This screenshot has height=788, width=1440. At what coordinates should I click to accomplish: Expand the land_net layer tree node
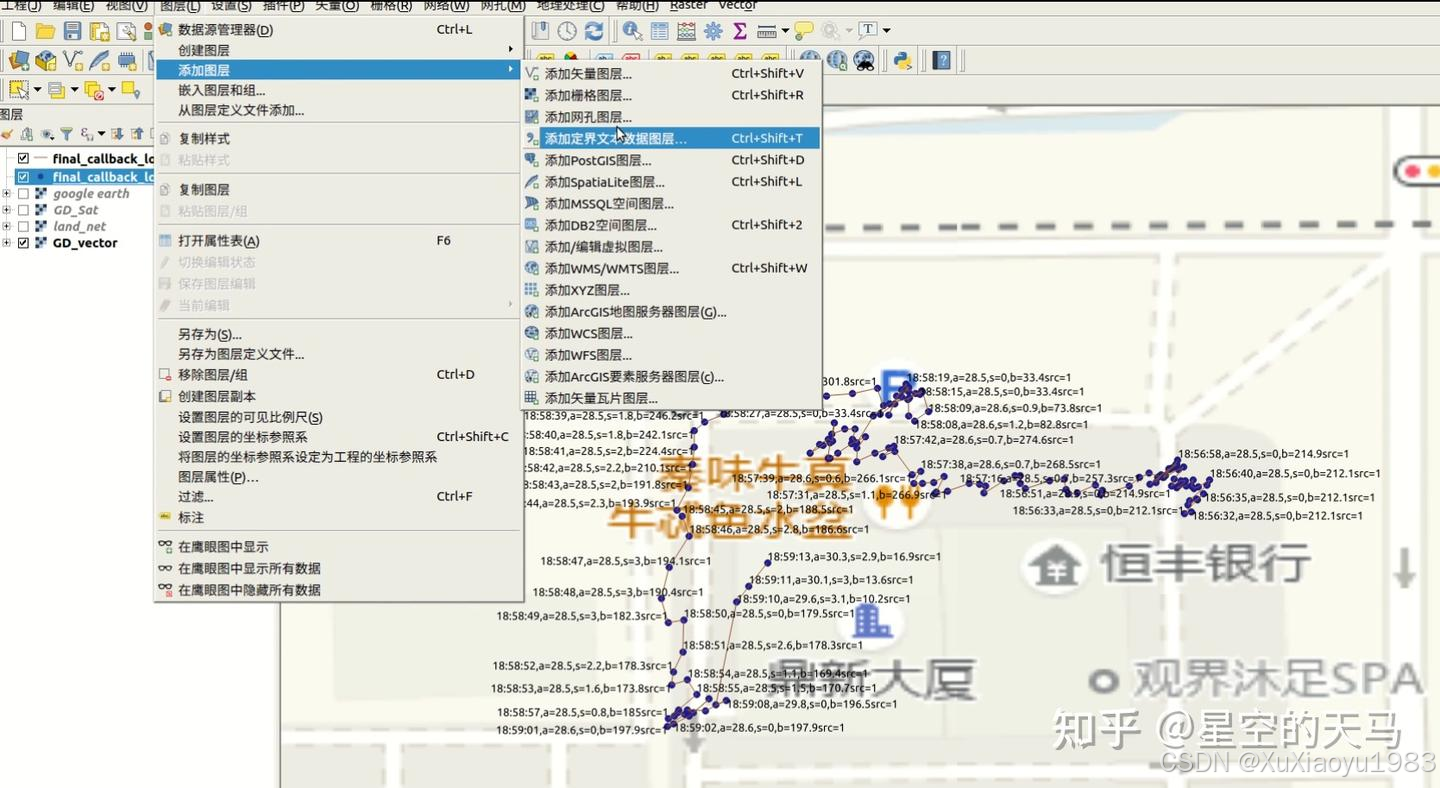pos(6,226)
